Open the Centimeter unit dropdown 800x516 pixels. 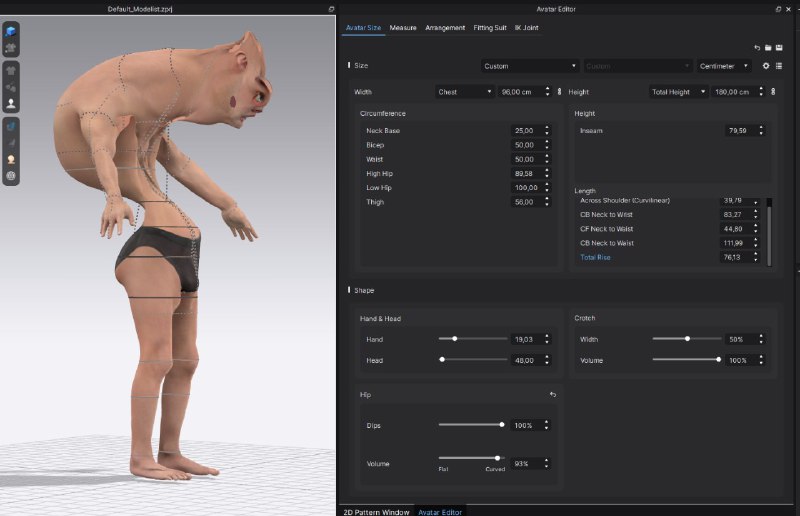pyautogui.click(x=723, y=66)
